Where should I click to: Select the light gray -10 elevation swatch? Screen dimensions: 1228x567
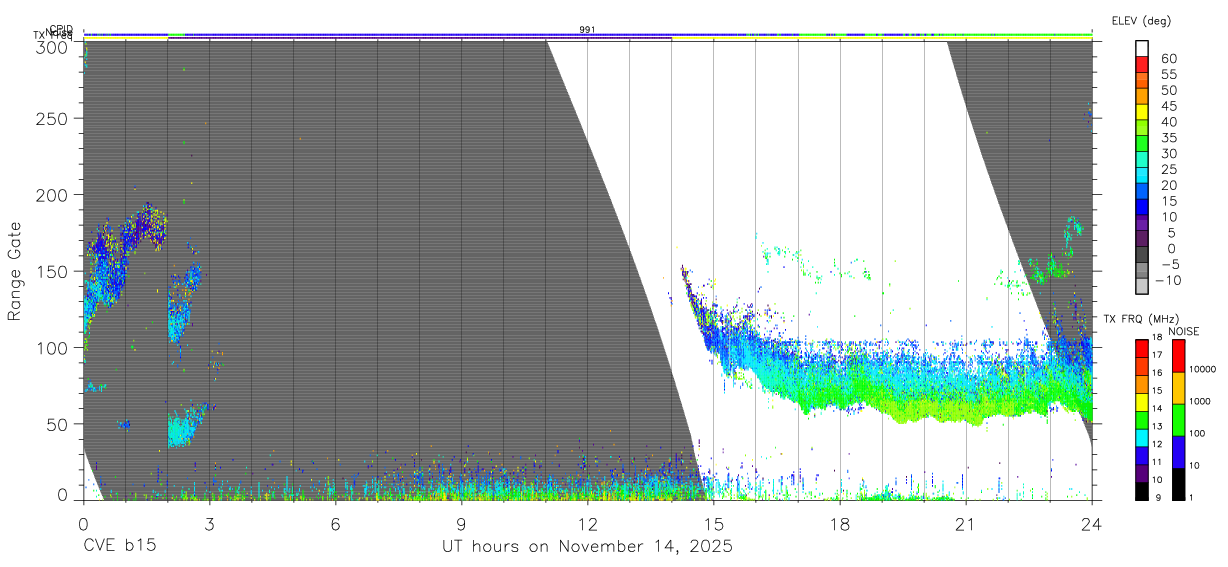1143,286
